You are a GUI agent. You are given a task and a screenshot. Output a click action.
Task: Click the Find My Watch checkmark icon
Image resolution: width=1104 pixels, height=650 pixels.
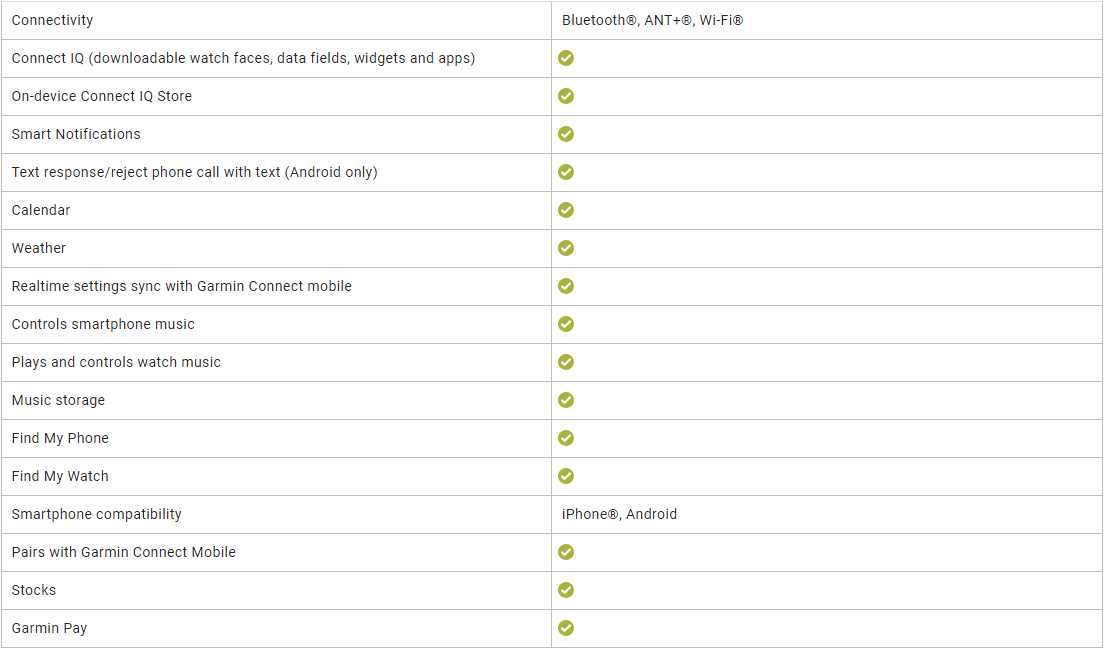point(565,476)
